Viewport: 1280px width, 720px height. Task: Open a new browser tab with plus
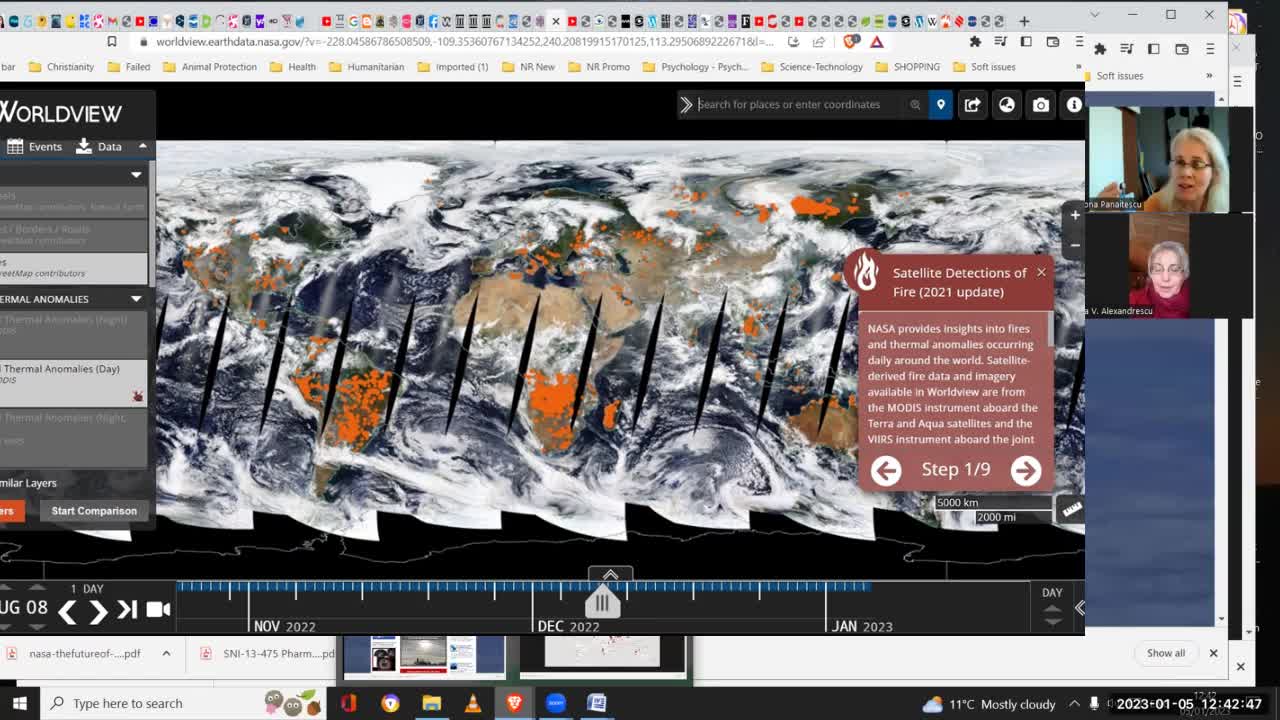click(x=1024, y=21)
